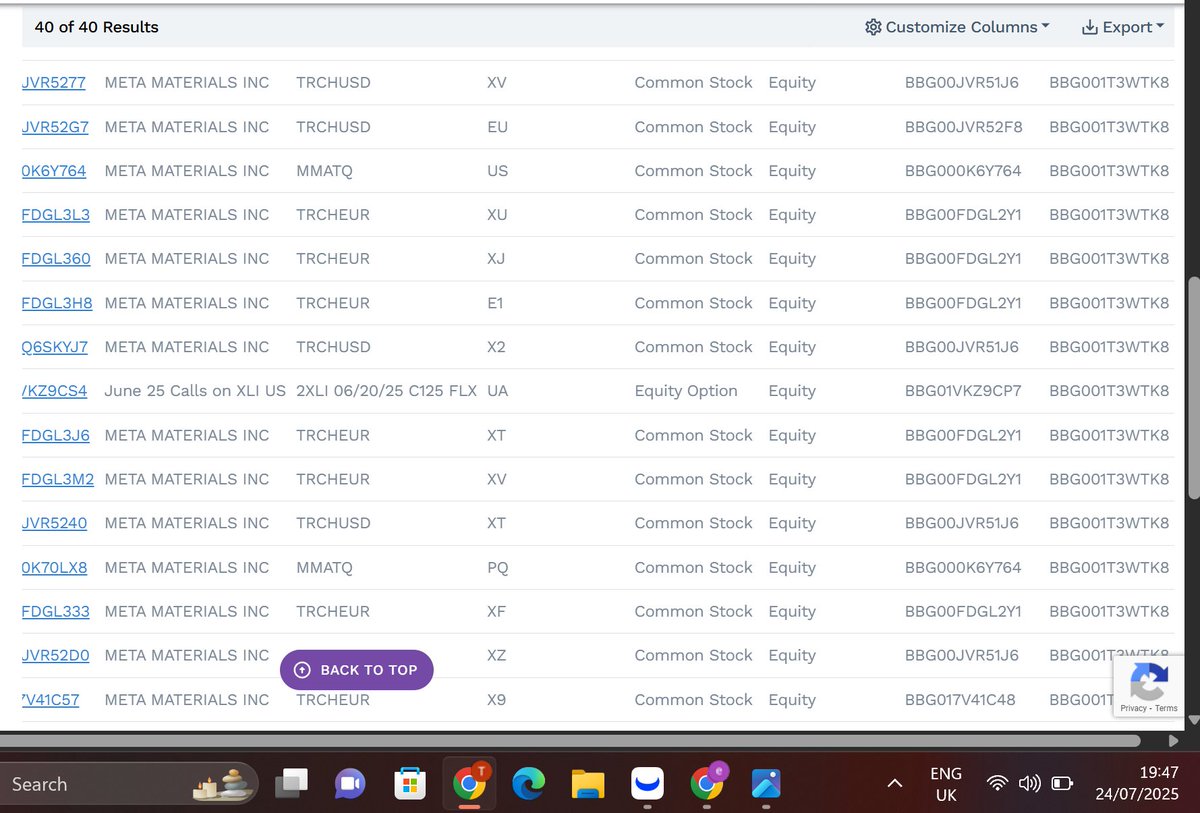Open the FDGL3J6 identifier link
Viewport: 1200px width, 813px height.
[x=56, y=435]
